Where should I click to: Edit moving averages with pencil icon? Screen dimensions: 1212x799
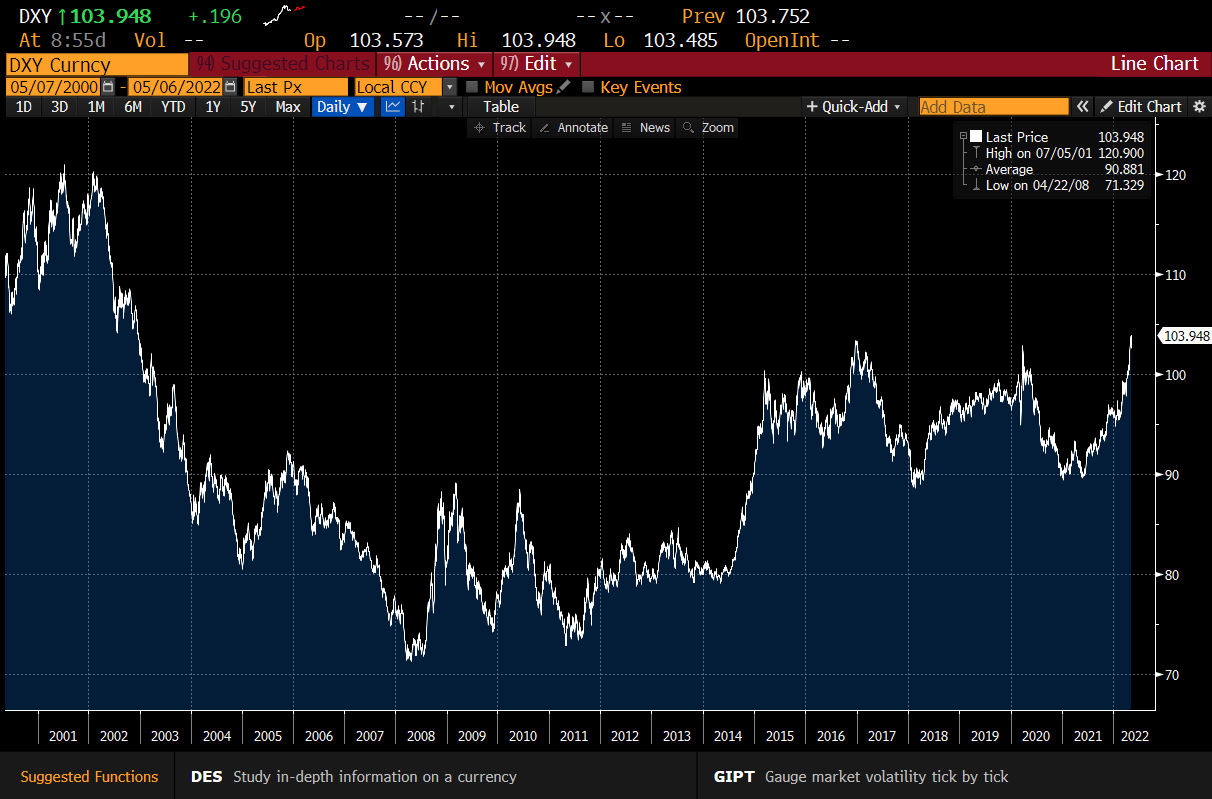pos(564,87)
